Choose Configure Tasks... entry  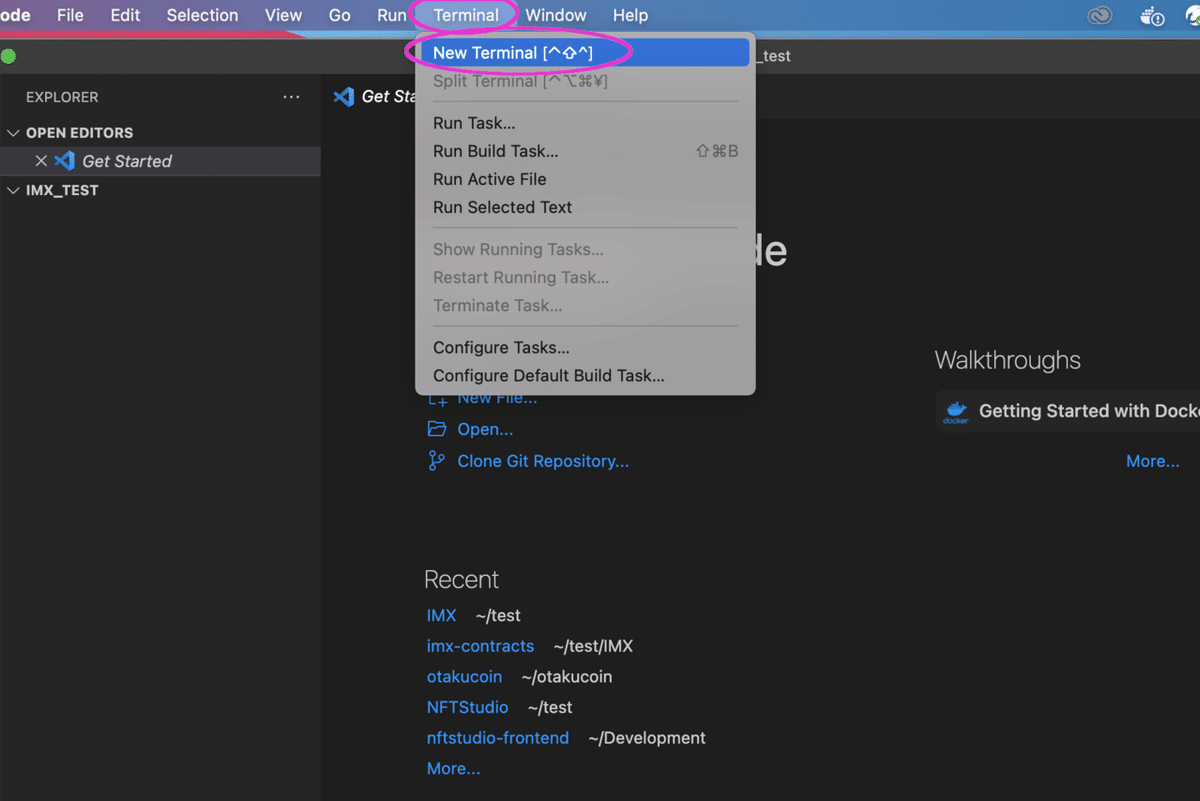pos(585,348)
